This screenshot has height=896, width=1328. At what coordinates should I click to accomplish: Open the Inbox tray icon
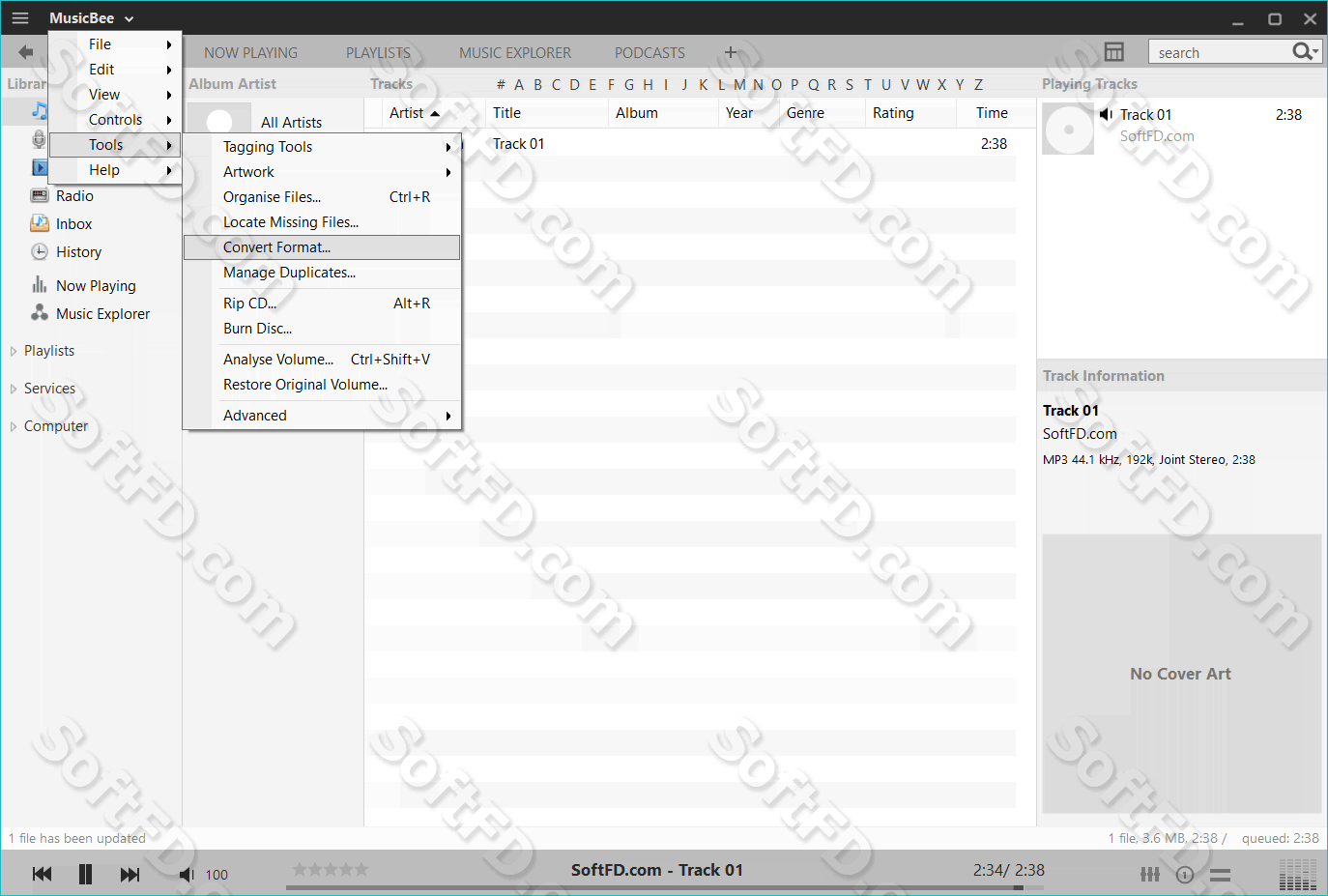click(x=40, y=223)
